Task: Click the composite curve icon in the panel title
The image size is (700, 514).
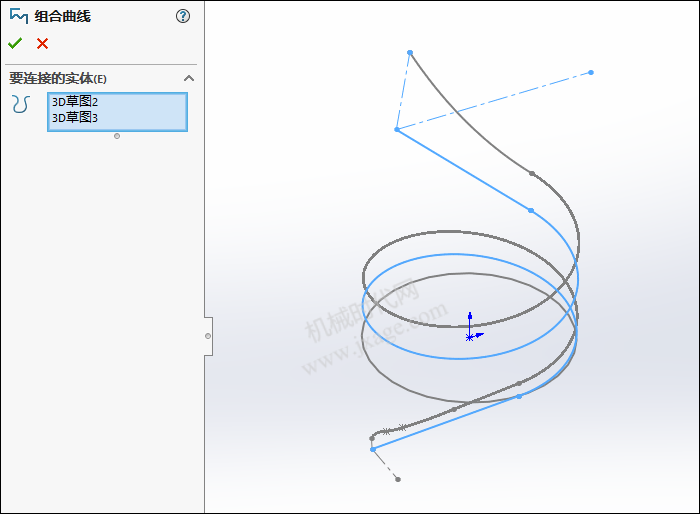Action: [18, 16]
